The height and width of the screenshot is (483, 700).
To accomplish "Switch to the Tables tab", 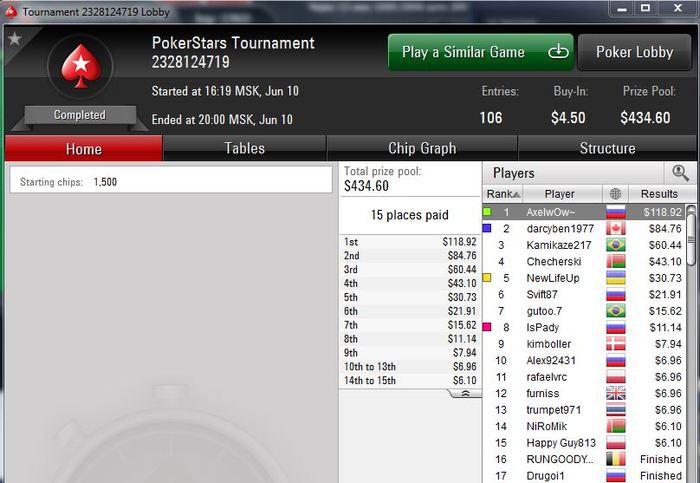I will [x=244, y=148].
